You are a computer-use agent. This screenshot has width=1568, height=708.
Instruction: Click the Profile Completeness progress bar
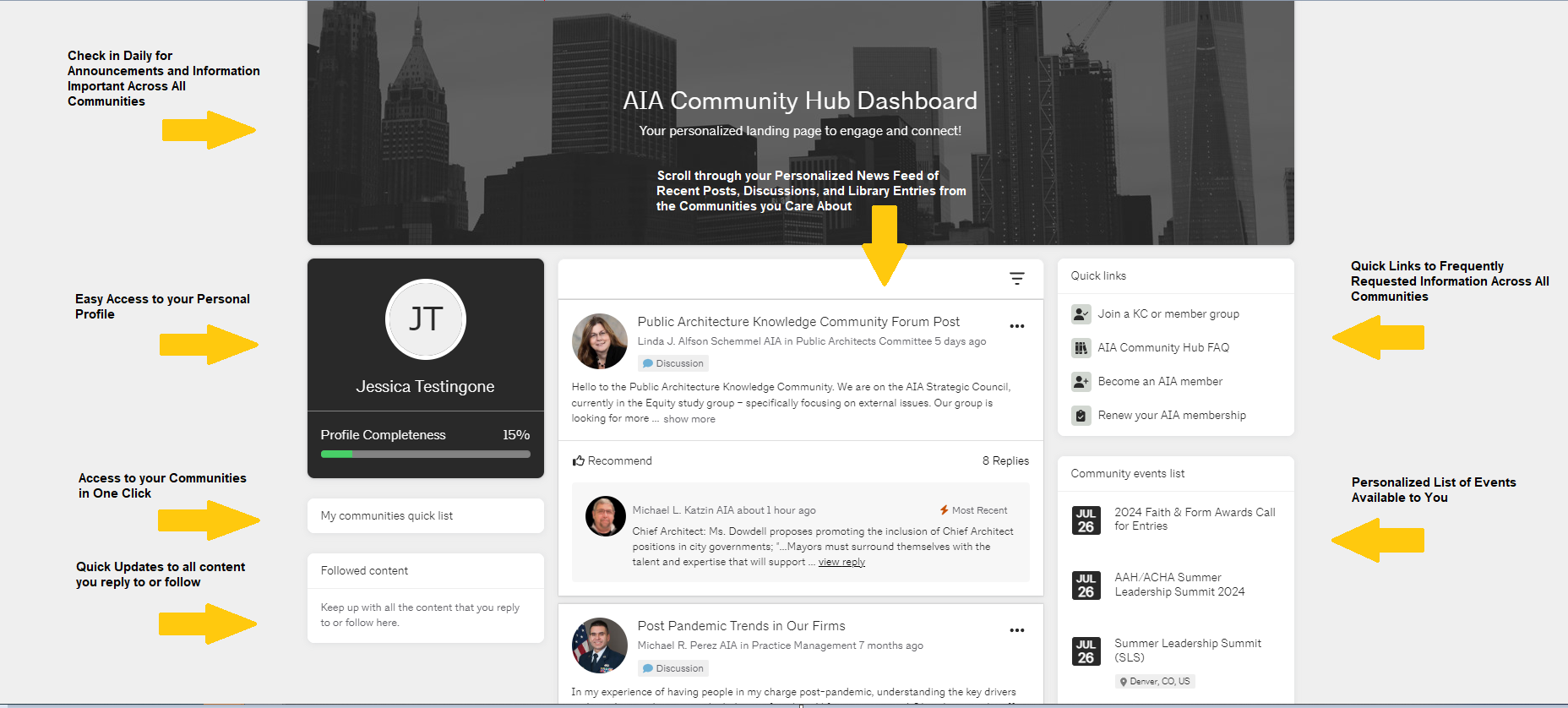[x=426, y=454]
